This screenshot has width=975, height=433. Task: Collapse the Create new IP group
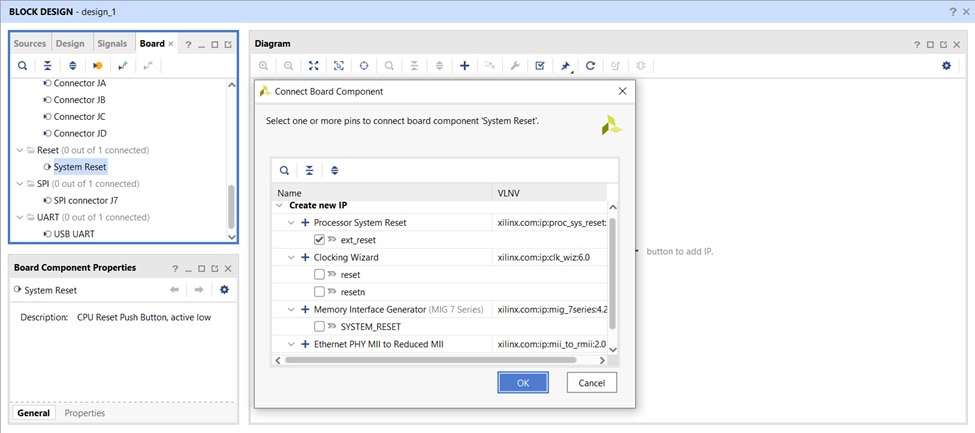(x=279, y=205)
